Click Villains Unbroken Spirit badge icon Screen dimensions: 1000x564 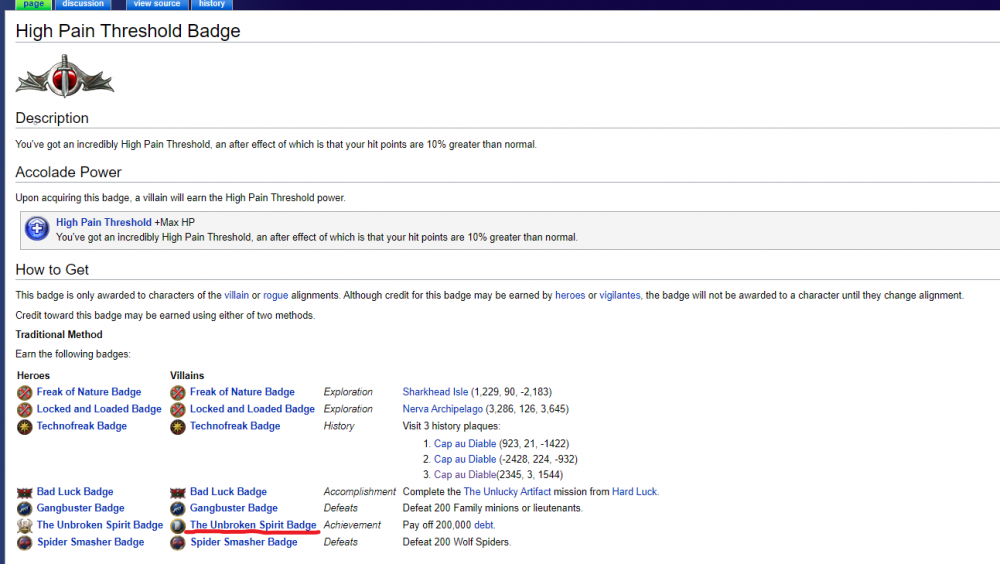(178, 525)
